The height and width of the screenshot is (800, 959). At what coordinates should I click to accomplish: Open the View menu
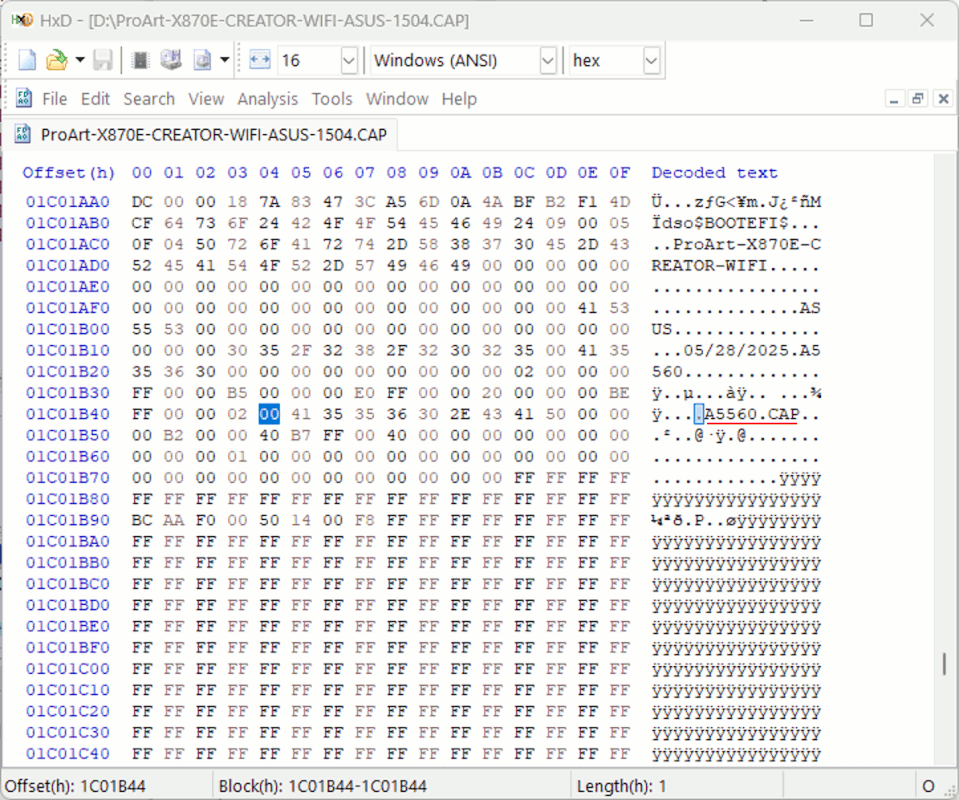(206, 99)
